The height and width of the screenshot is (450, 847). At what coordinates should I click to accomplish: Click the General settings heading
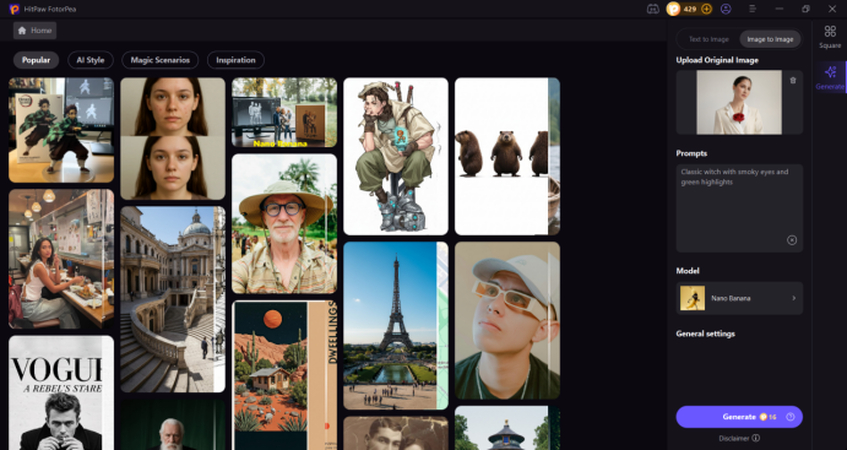coord(705,334)
